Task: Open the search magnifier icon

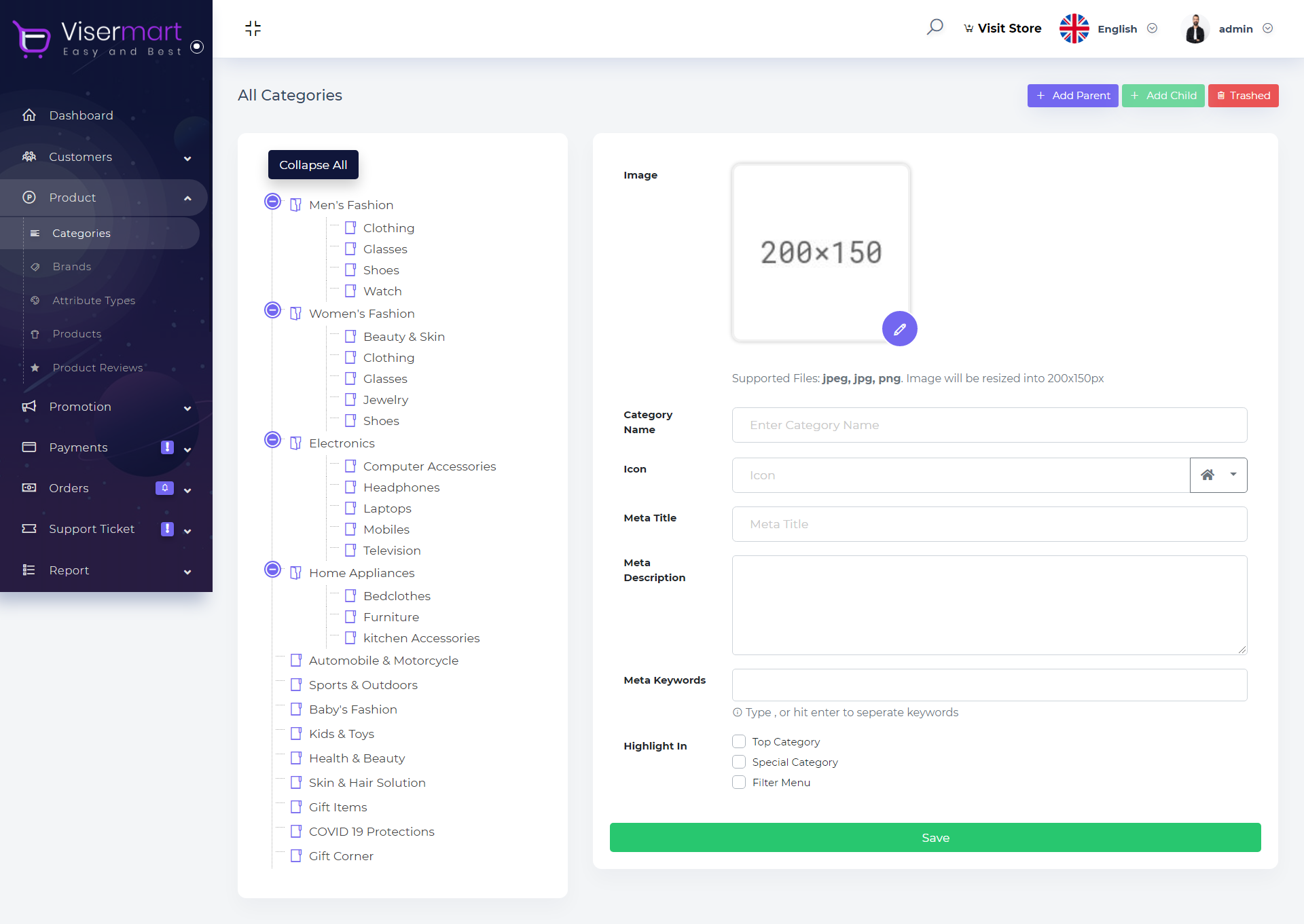Action: click(x=935, y=27)
